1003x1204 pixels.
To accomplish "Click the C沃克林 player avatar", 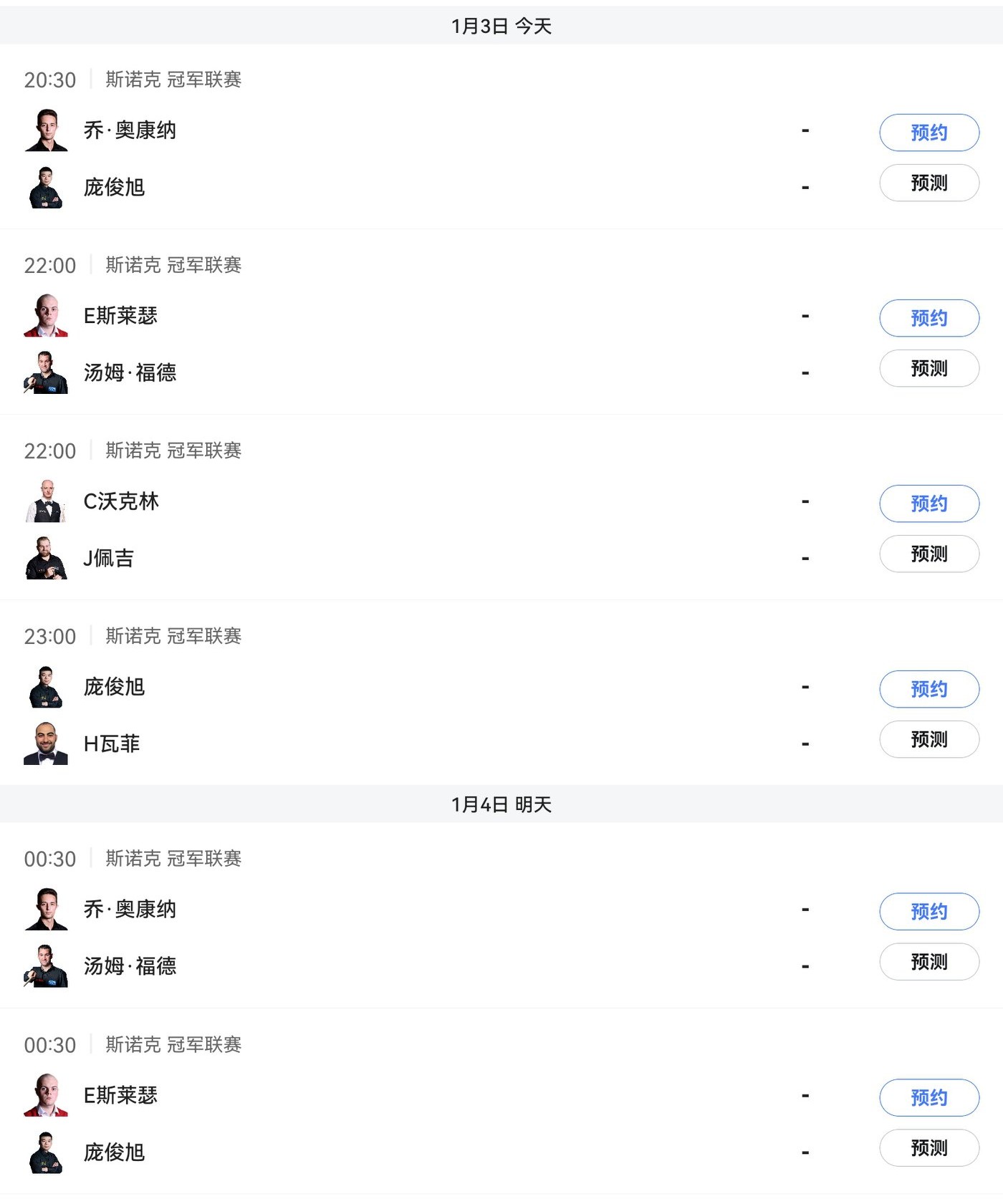I will pyautogui.click(x=47, y=501).
